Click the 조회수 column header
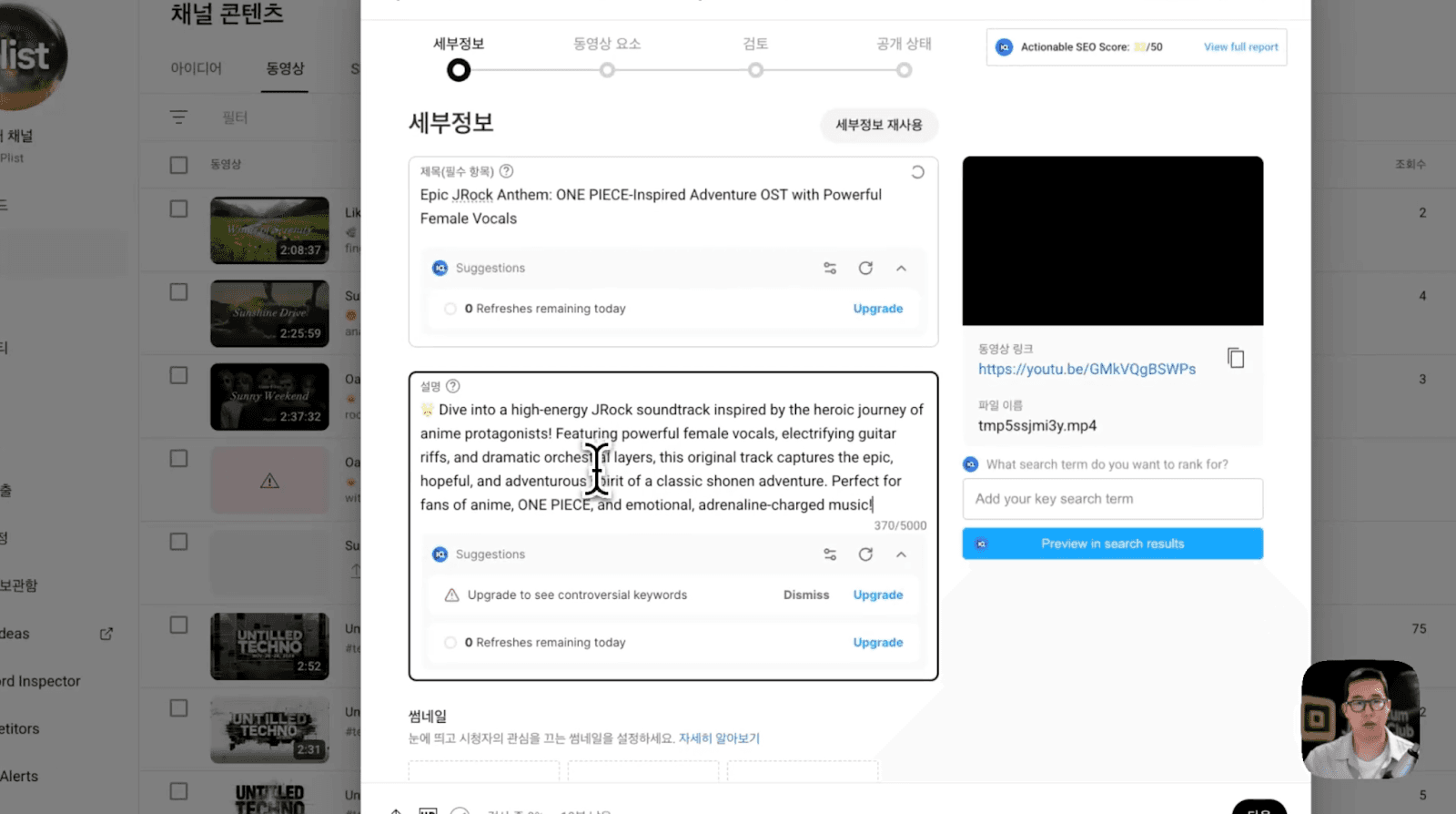Image resolution: width=1456 pixels, height=814 pixels. 1410,165
